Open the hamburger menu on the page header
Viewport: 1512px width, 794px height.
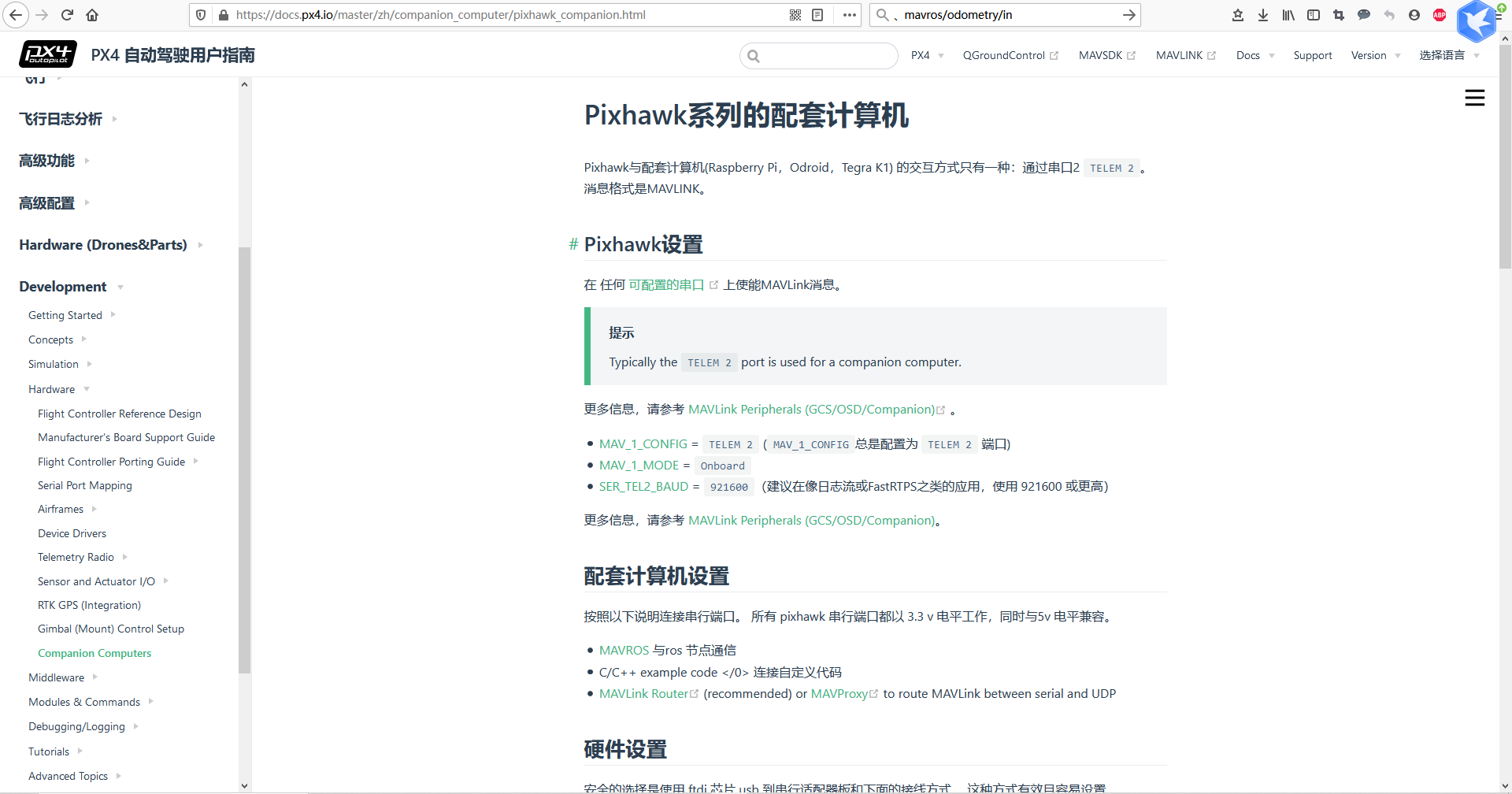(1476, 98)
